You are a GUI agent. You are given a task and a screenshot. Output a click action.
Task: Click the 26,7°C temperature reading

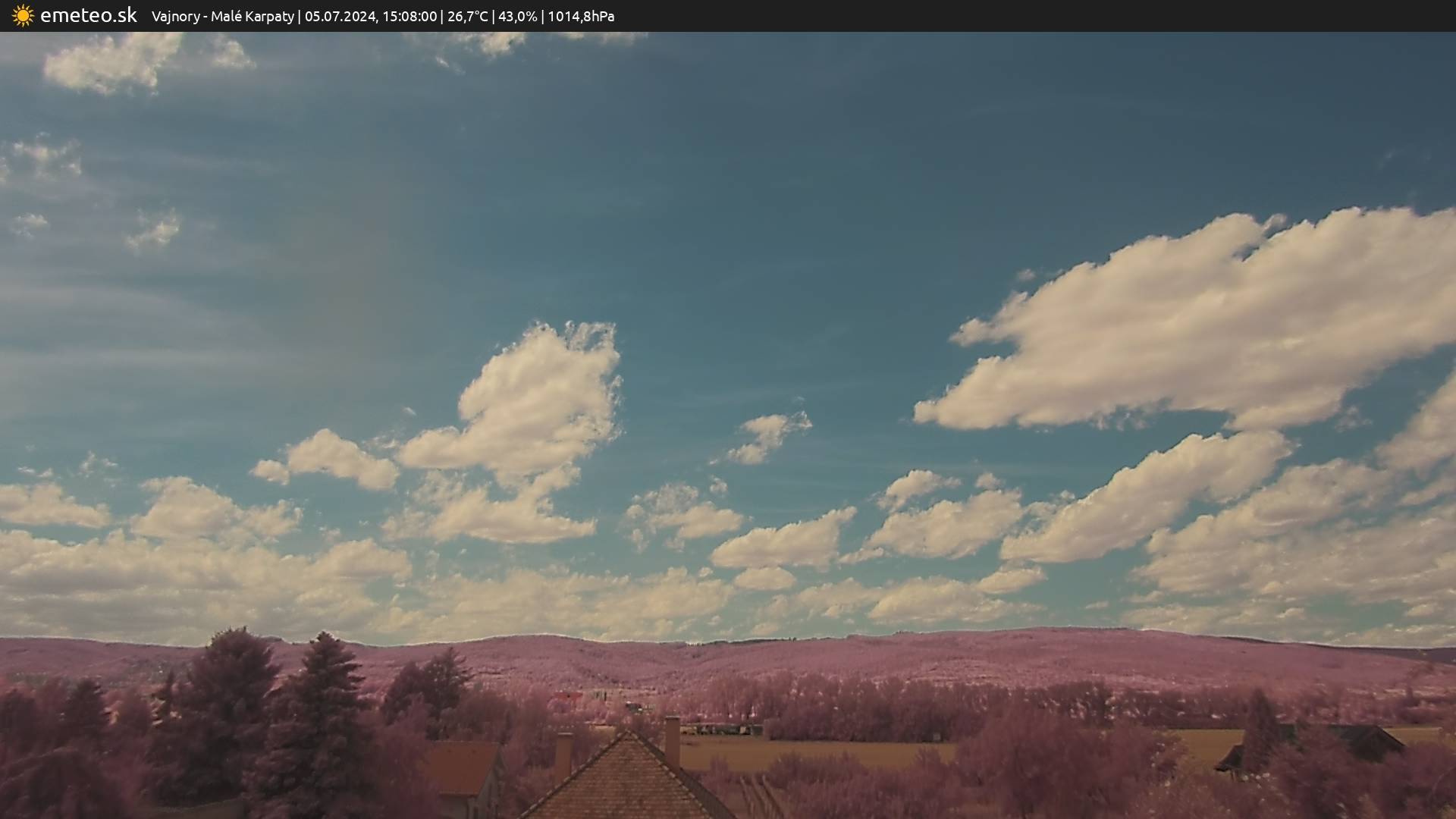point(467,17)
